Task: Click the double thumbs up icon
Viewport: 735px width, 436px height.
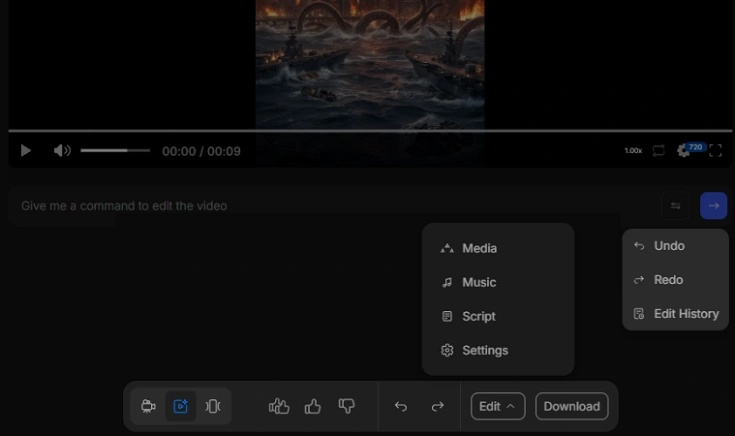Action: pyautogui.click(x=279, y=406)
